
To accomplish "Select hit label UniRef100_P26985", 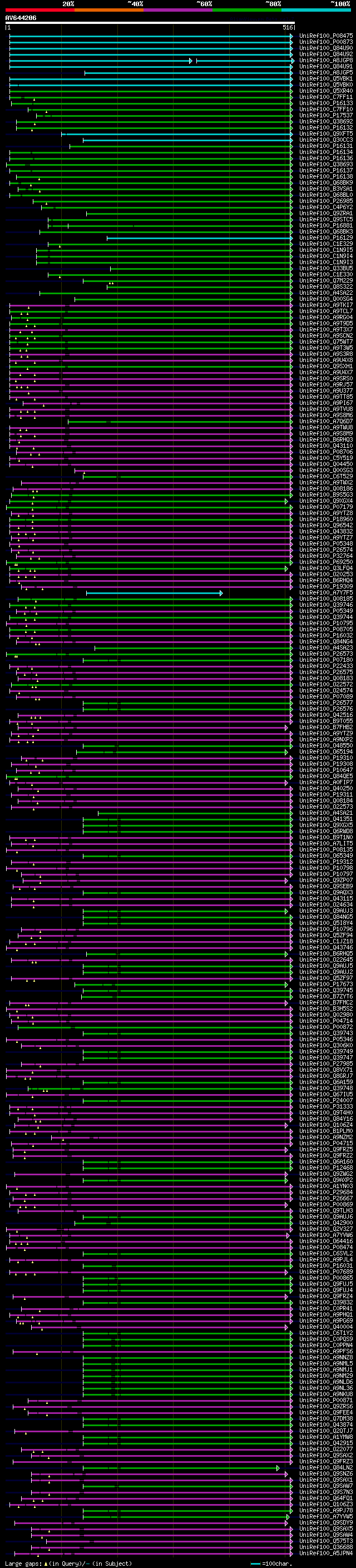I will click(x=325, y=201).
